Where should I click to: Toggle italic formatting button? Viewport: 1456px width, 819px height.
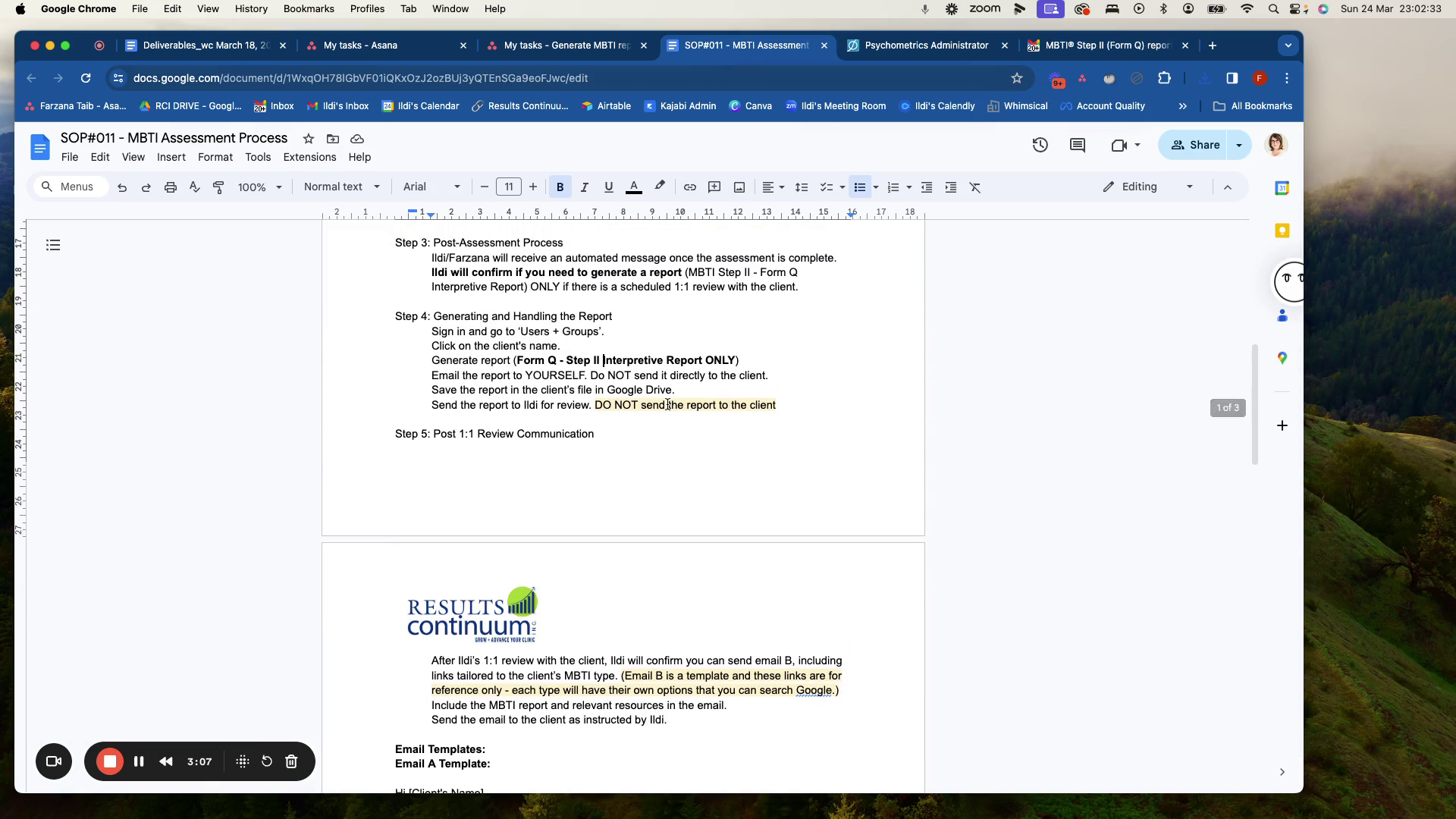click(584, 187)
